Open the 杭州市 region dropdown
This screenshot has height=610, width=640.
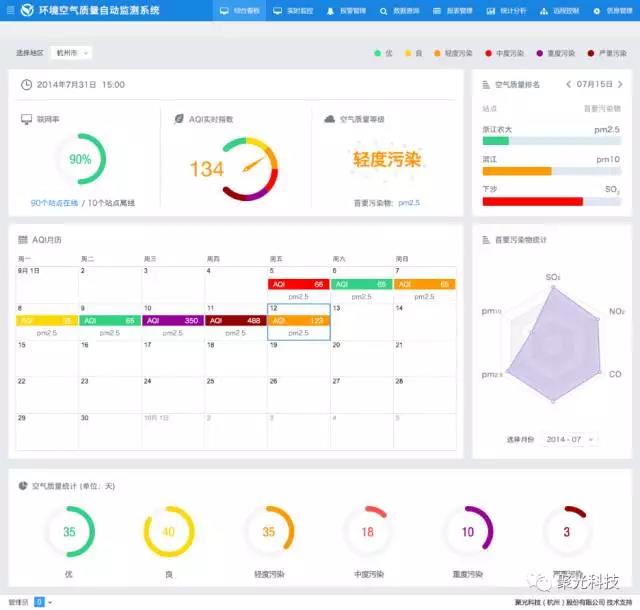pyautogui.click(x=71, y=53)
